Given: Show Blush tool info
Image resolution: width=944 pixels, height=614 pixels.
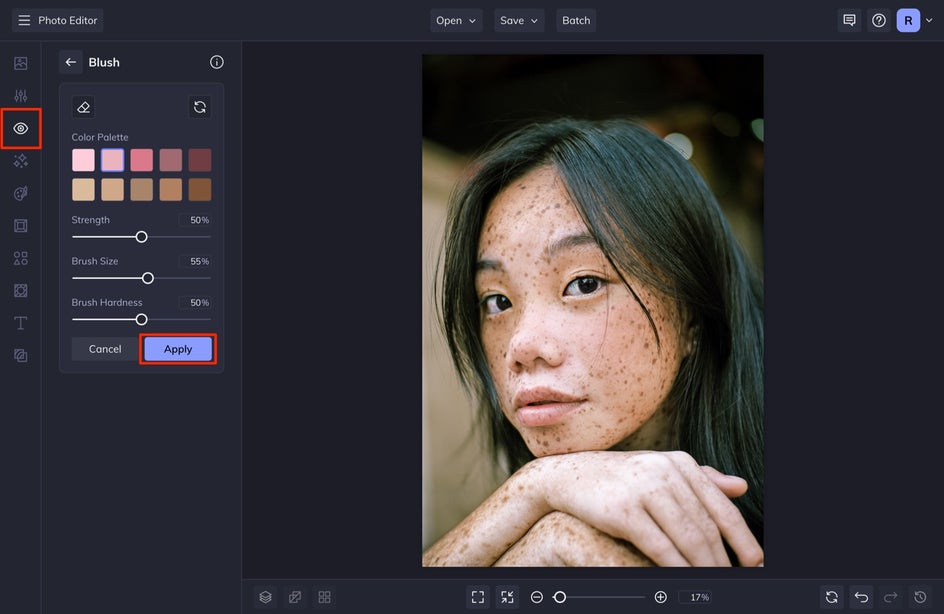Looking at the screenshot, I should coord(217,62).
